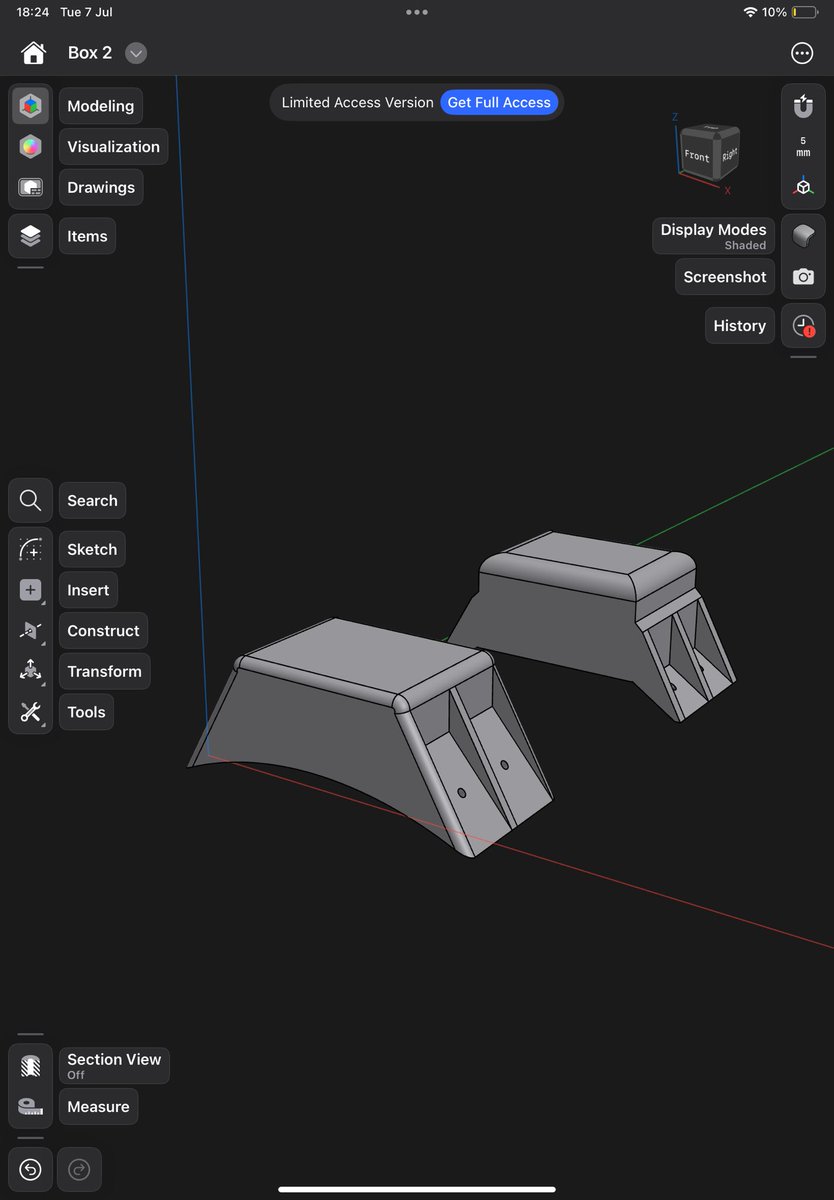This screenshot has height=1200, width=834.
Task: Expand the Transform tools icon
Action: pos(30,671)
